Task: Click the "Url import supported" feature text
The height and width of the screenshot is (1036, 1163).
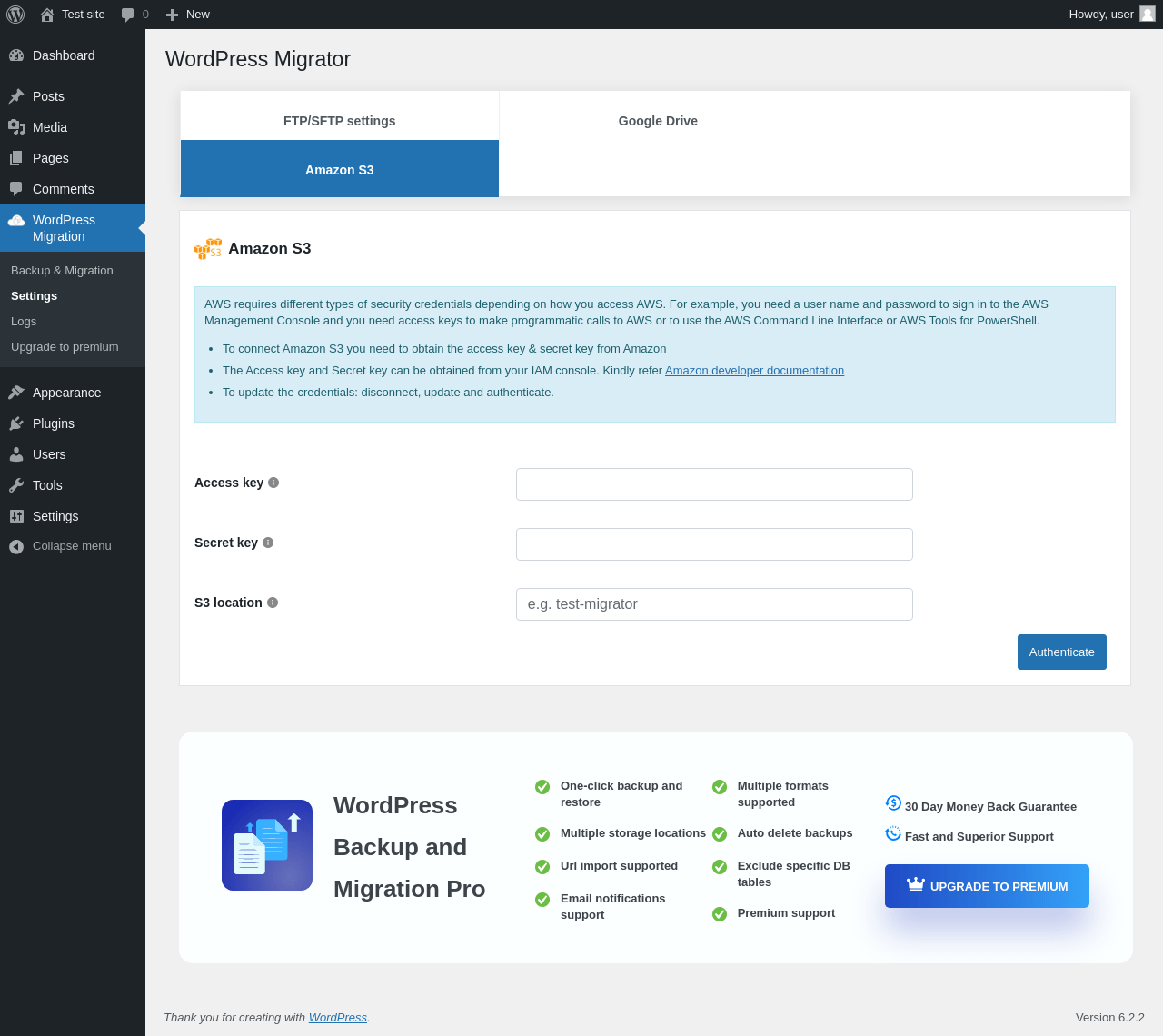Action: pos(619,866)
